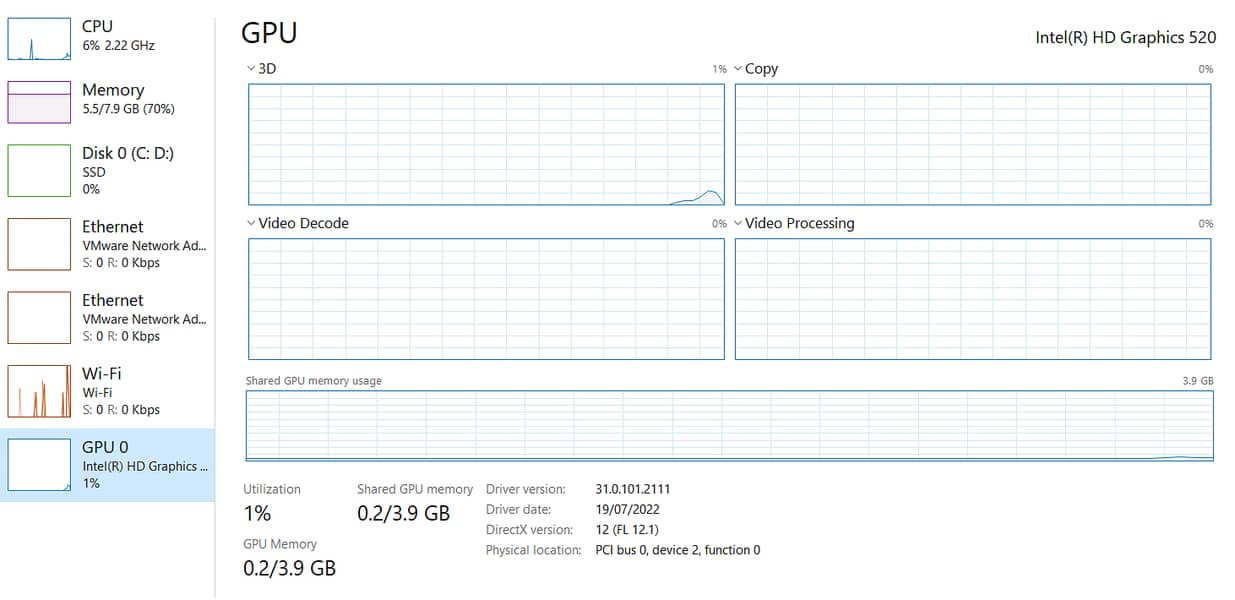Click the Video Processing graph area
This screenshot has width=1235, height=600.
972,299
